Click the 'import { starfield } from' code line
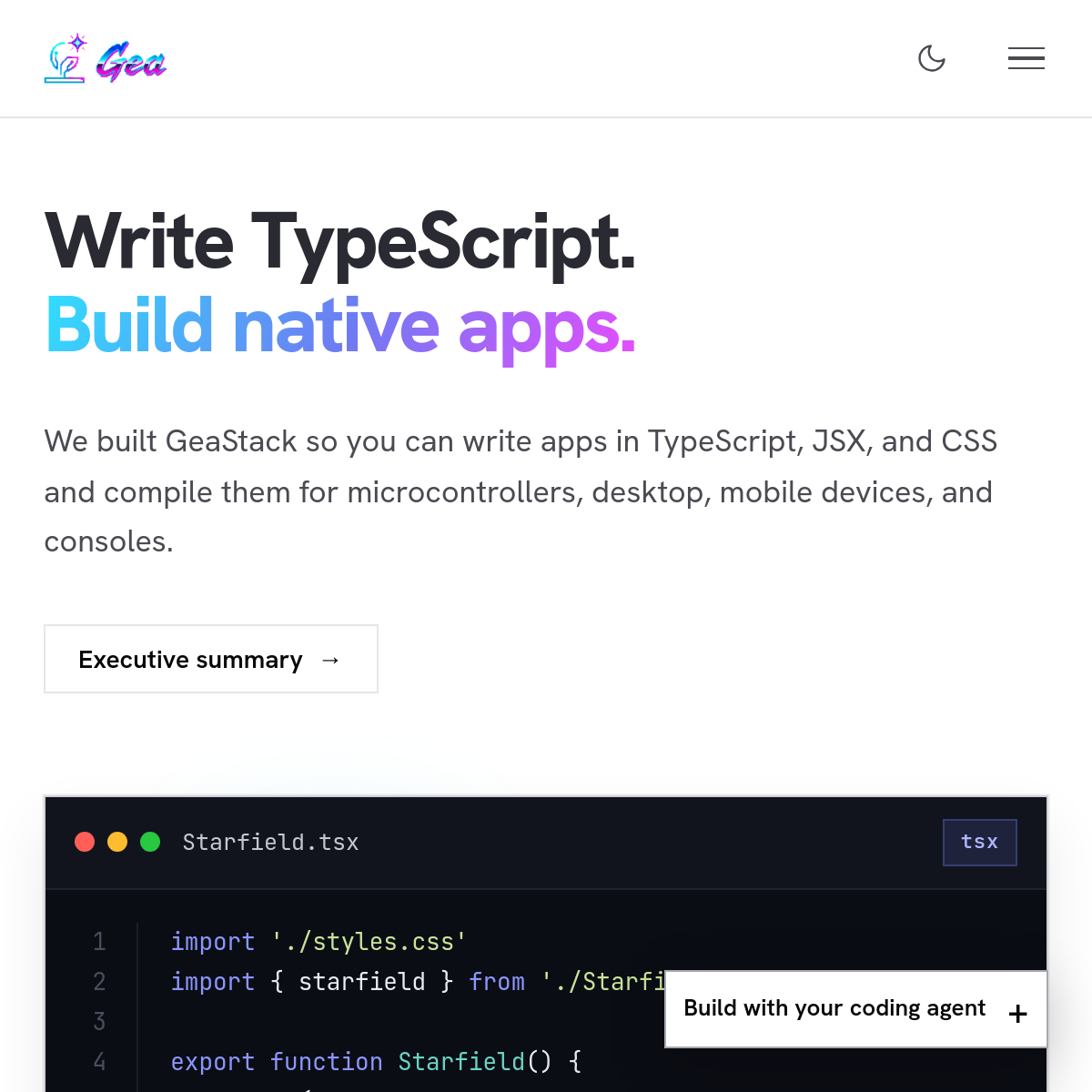The height and width of the screenshot is (1092, 1092). (x=418, y=982)
